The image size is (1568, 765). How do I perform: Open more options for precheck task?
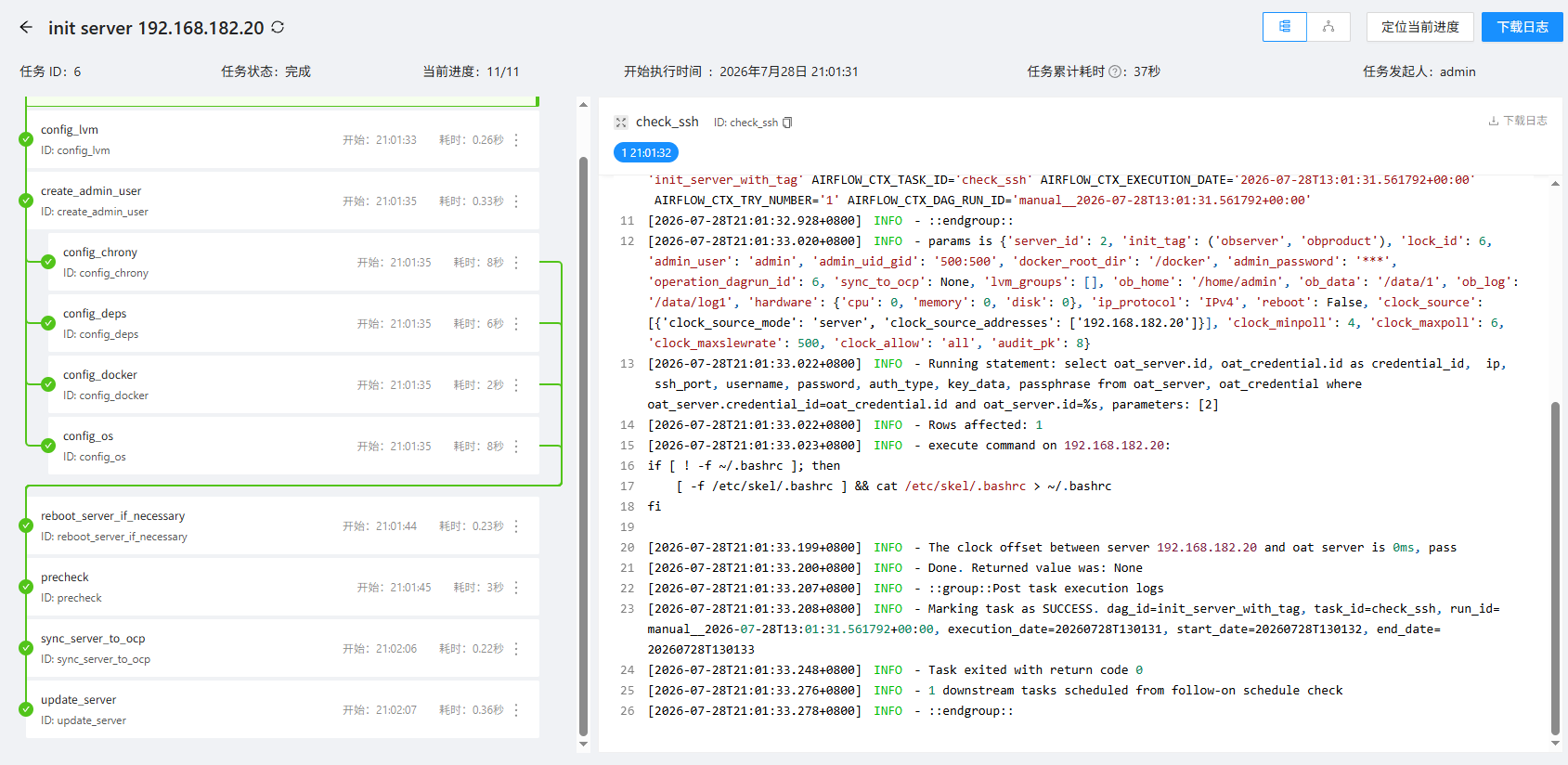point(516,588)
